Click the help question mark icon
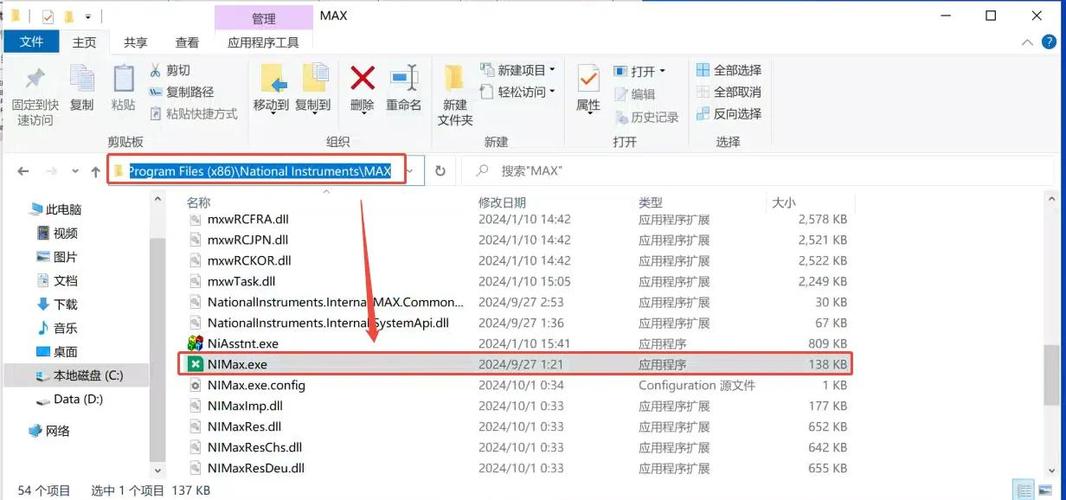Viewport: 1066px width, 500px height. [x=1049, y=42]
